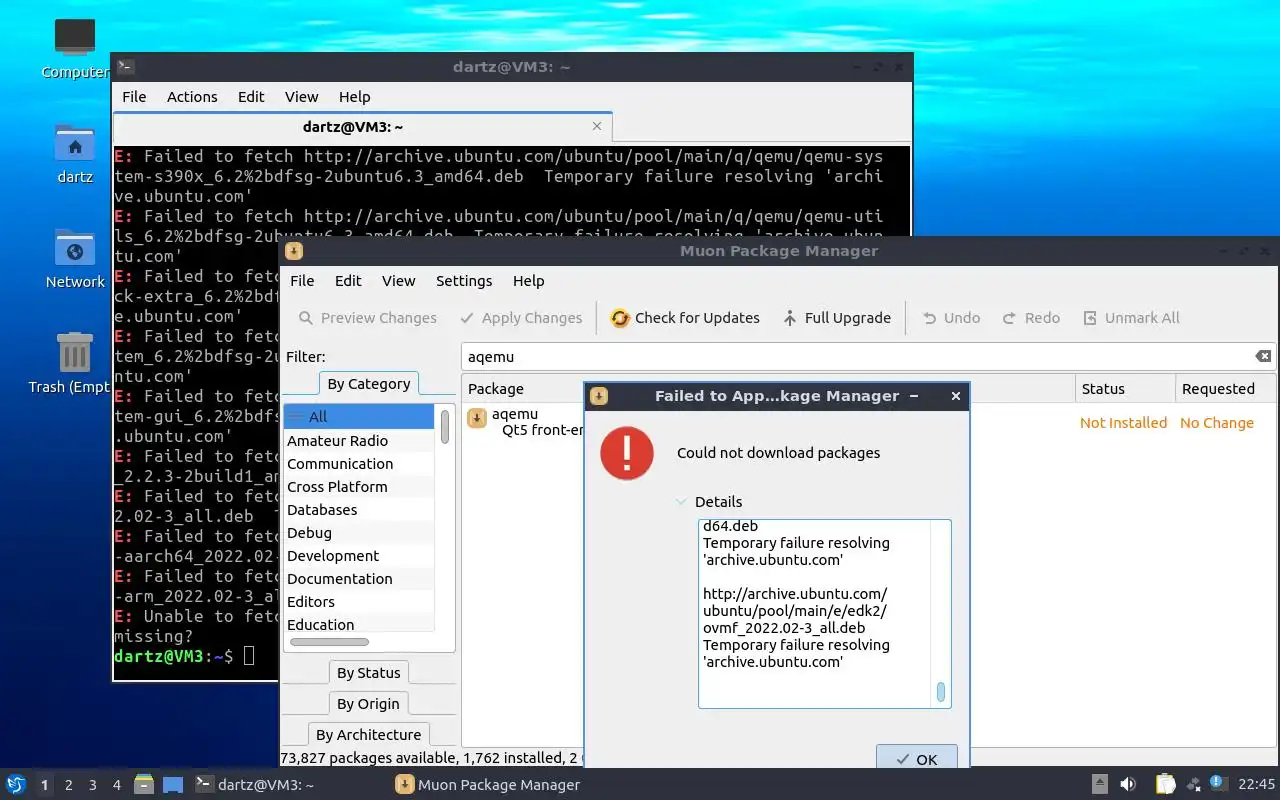
Task: Open the dartz home folder icon
Action: [x=75, y=155]
